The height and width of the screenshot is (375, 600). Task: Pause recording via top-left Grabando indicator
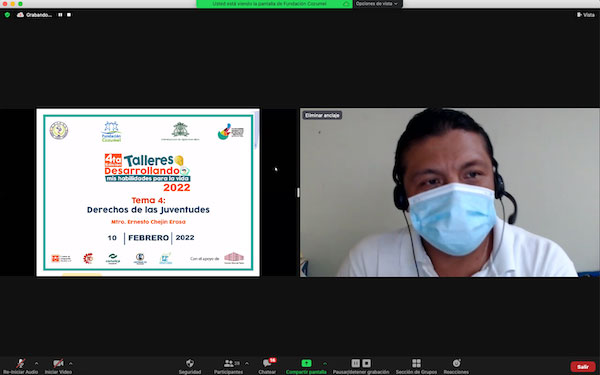[x=60, y=15]
